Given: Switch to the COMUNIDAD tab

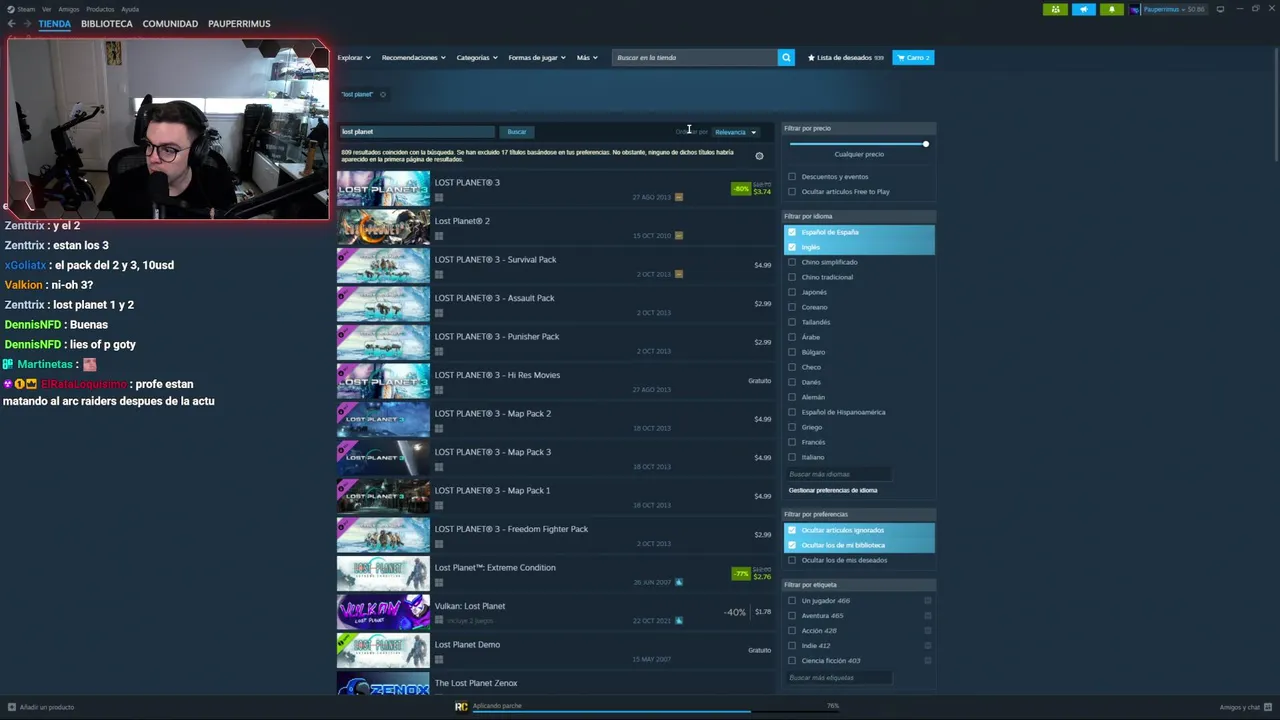Looking at the screenshot, I should [x=170, y=23].
